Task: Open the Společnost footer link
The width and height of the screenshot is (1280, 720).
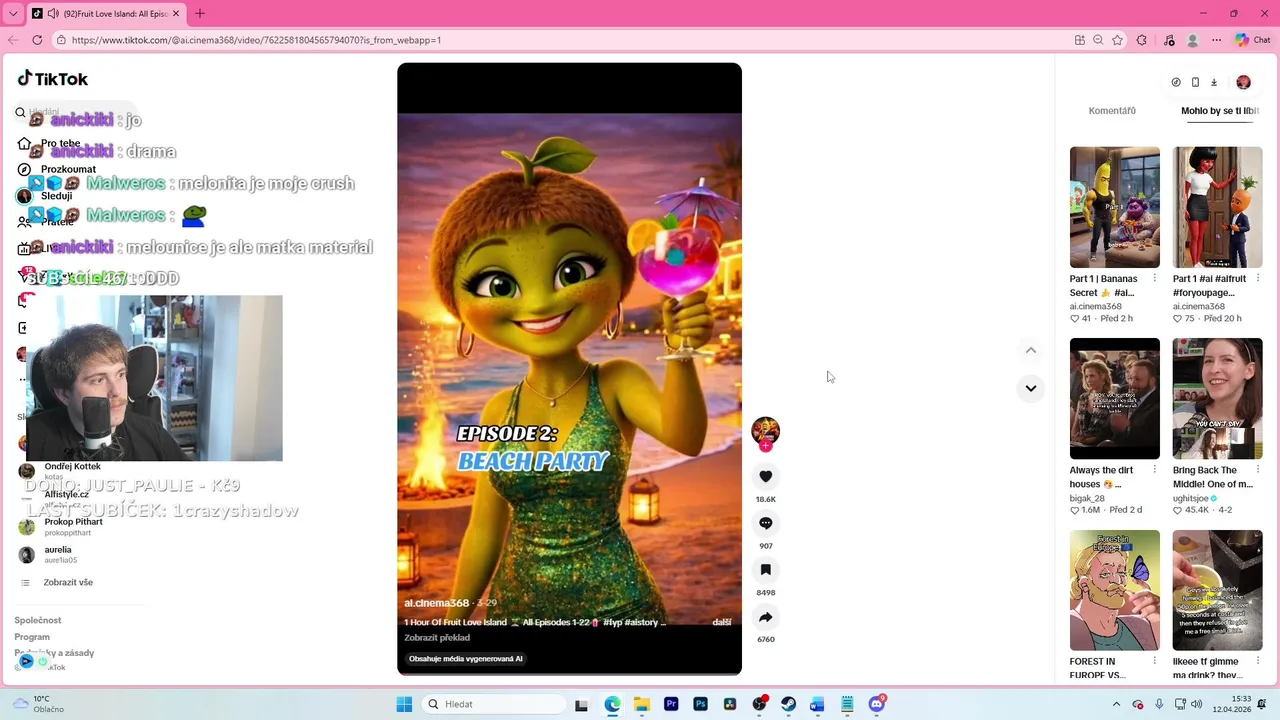Action: (38, 621)
